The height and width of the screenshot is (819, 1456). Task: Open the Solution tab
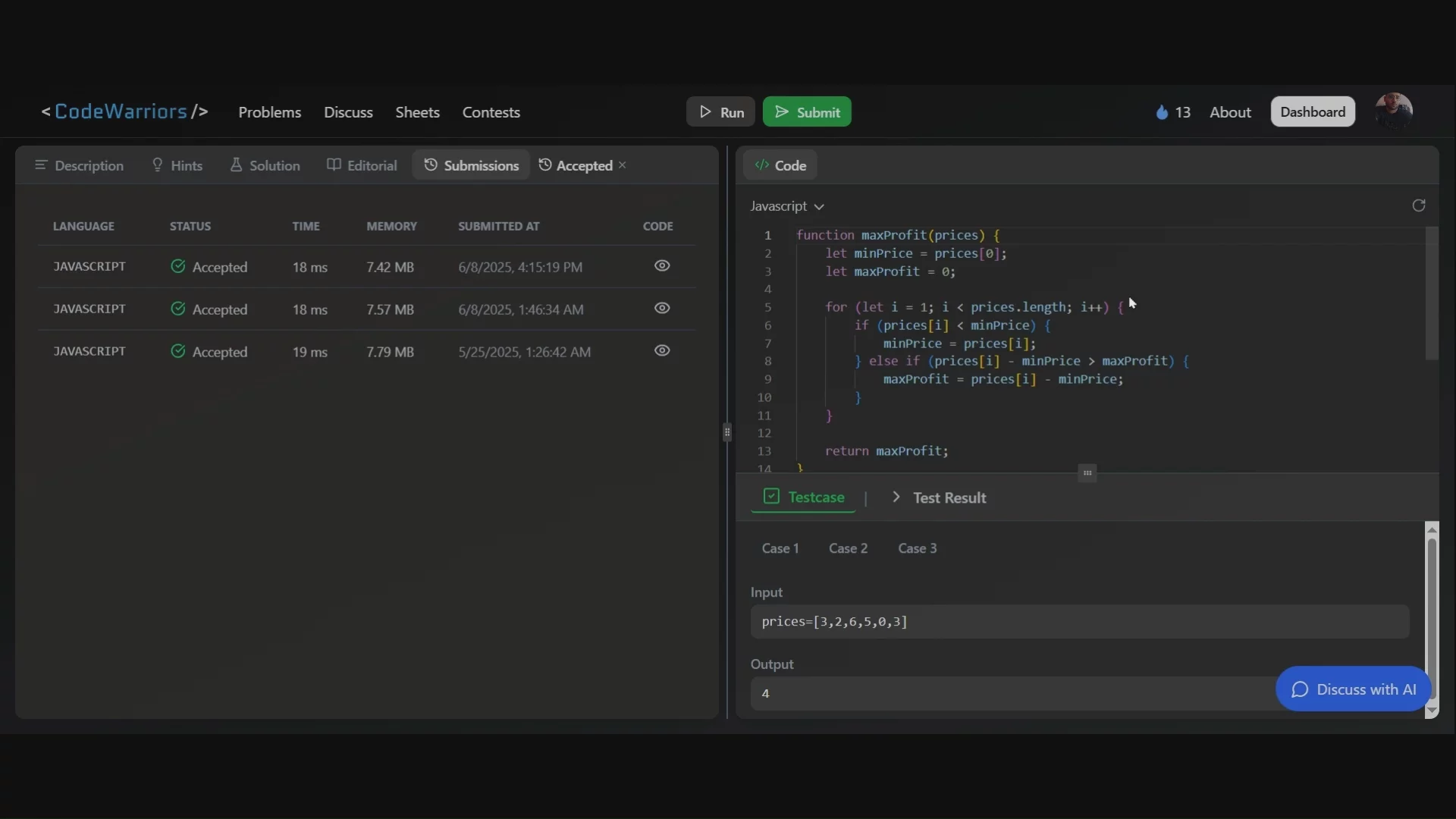[265, 165]
